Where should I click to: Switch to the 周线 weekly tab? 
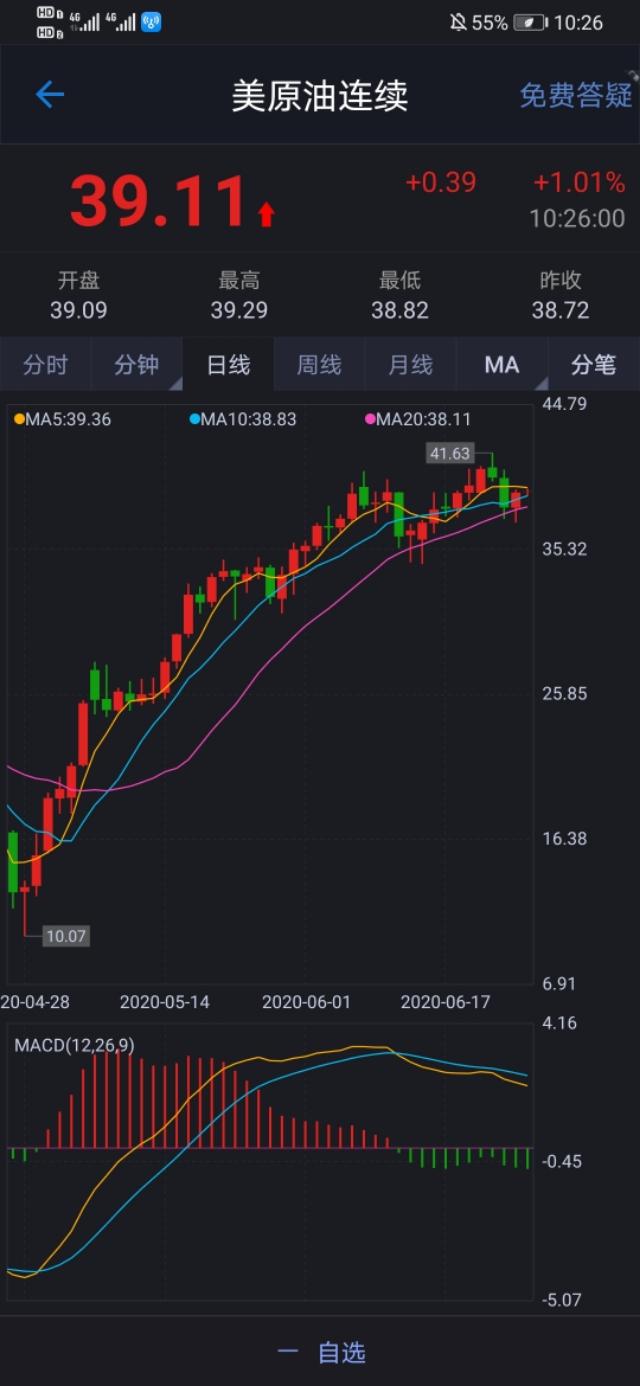(319, 365)
